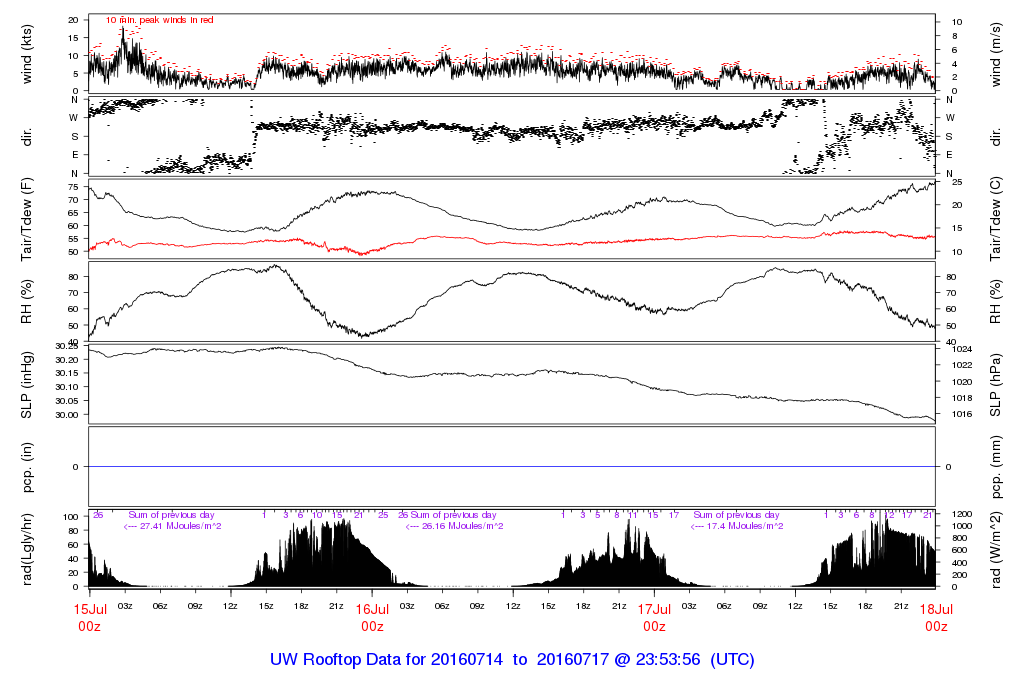The width and height of the screenshot is (1024, 700).
Task: Select the "26.16 MJoules/m^2" radiation sum
Action: point(462,526)
